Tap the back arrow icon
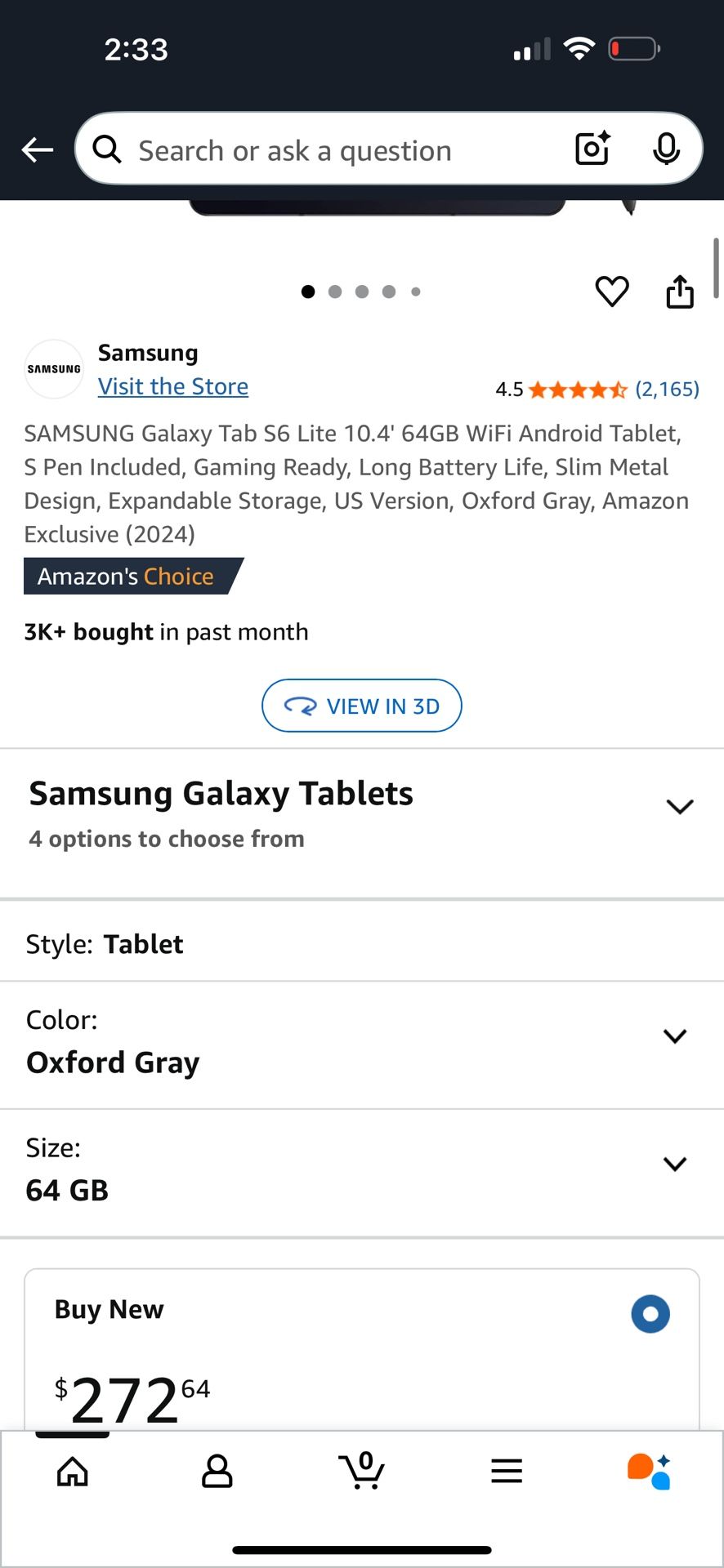This screenshot has height=1568, width=724. (38, 150)
